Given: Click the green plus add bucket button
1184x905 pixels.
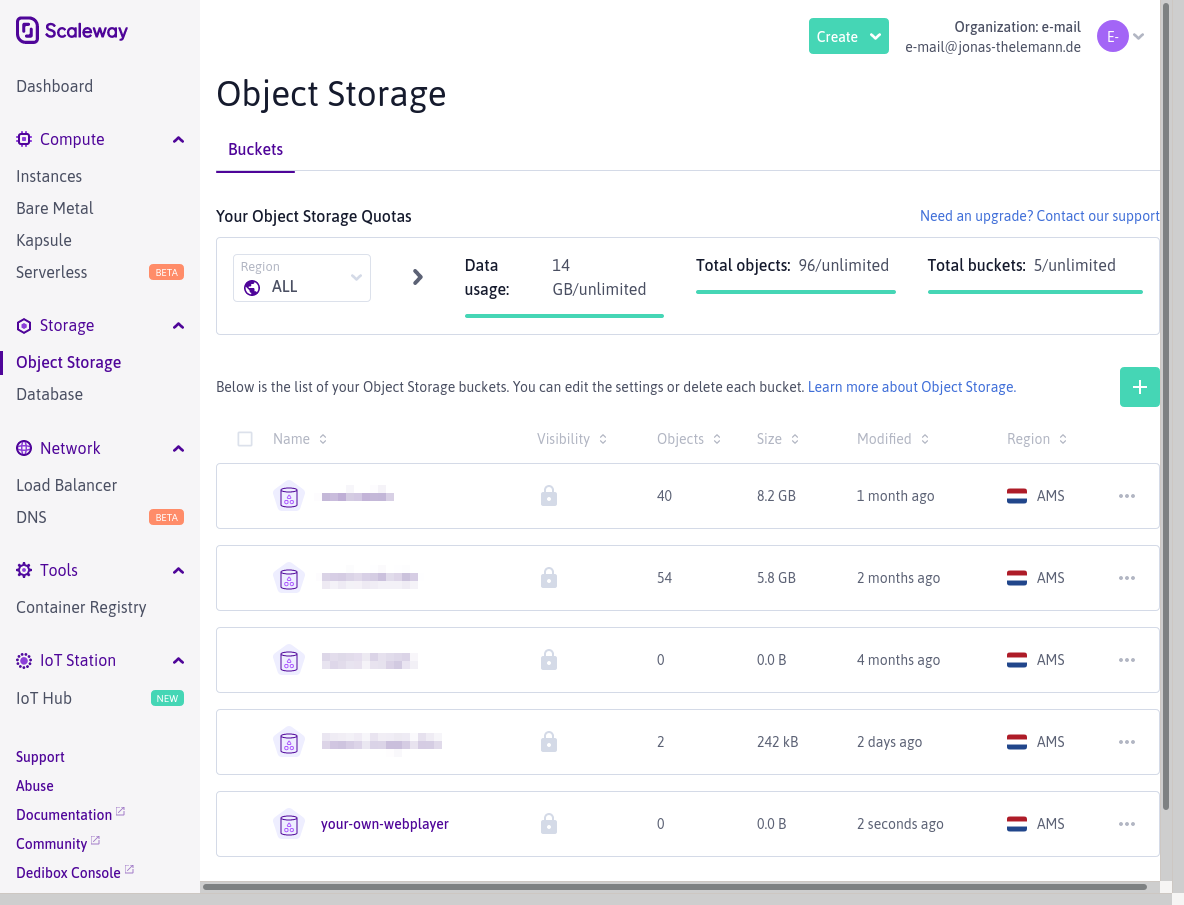Looking at the screenshot, I should [1139, 387].
